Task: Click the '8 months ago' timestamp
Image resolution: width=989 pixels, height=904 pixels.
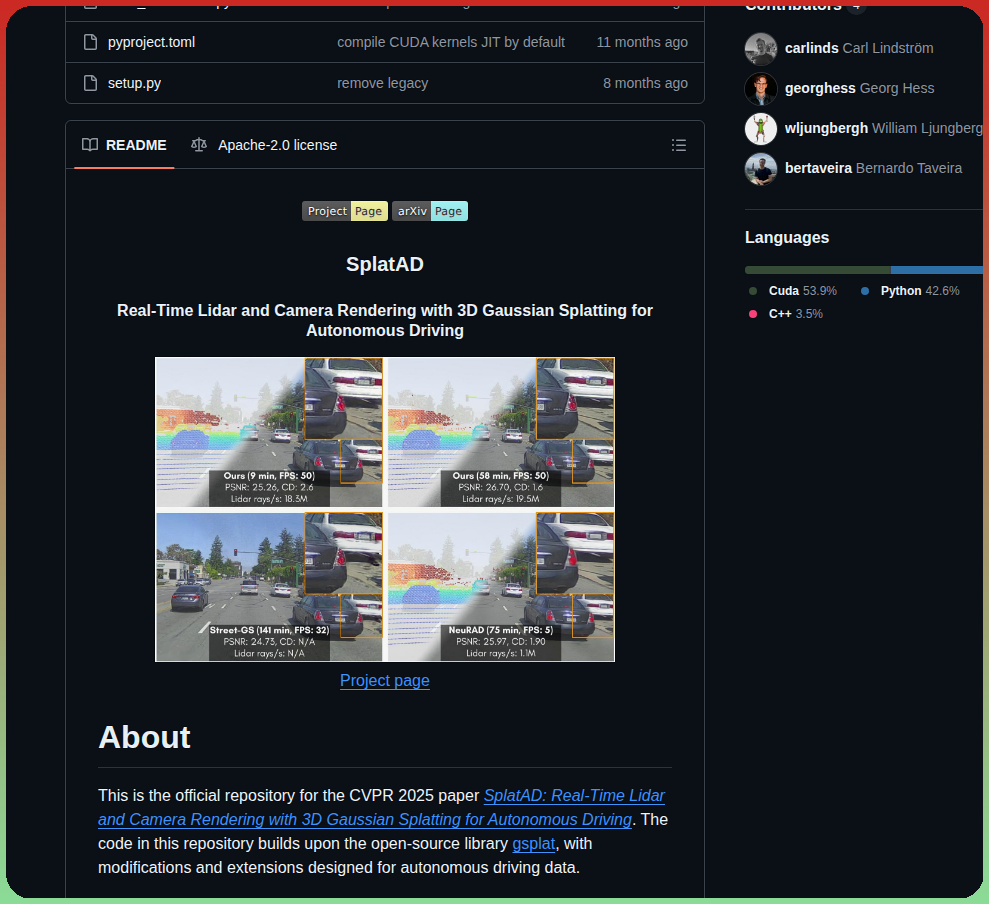Action: (645, 83)
